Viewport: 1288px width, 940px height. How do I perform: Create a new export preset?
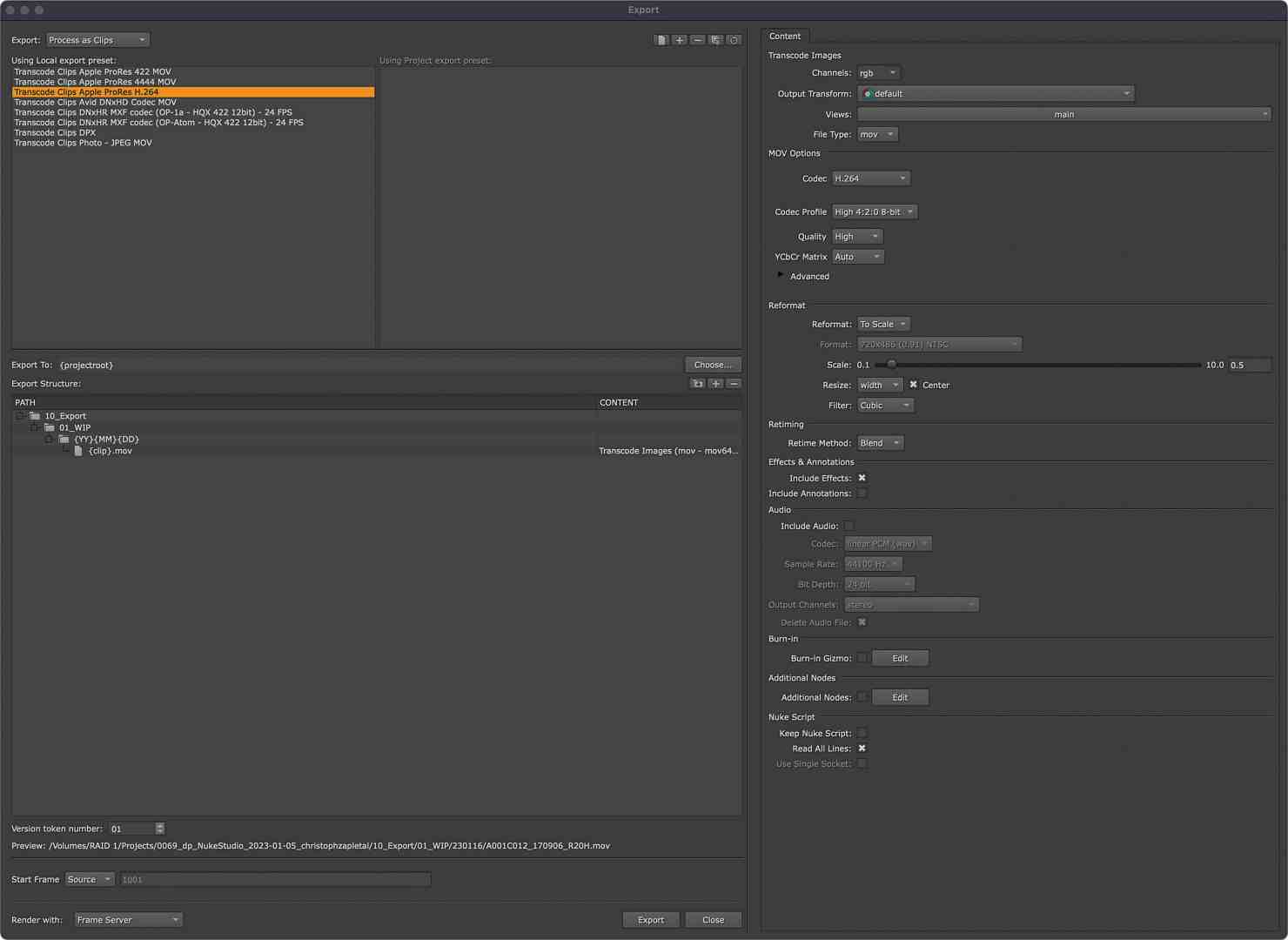pos(680,39)
